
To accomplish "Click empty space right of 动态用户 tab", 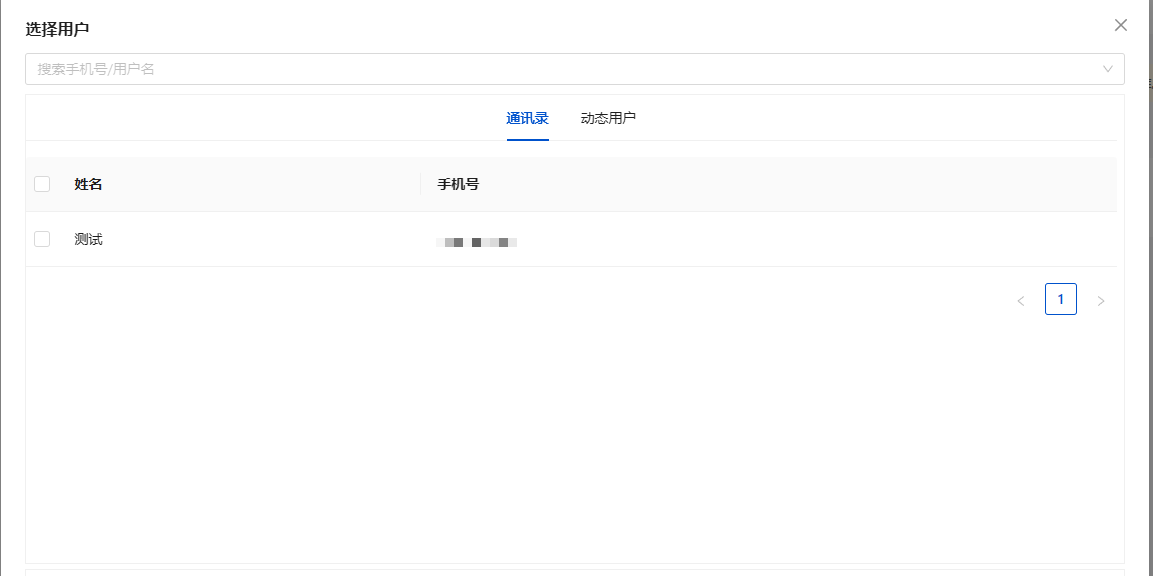I will [850, 118].
